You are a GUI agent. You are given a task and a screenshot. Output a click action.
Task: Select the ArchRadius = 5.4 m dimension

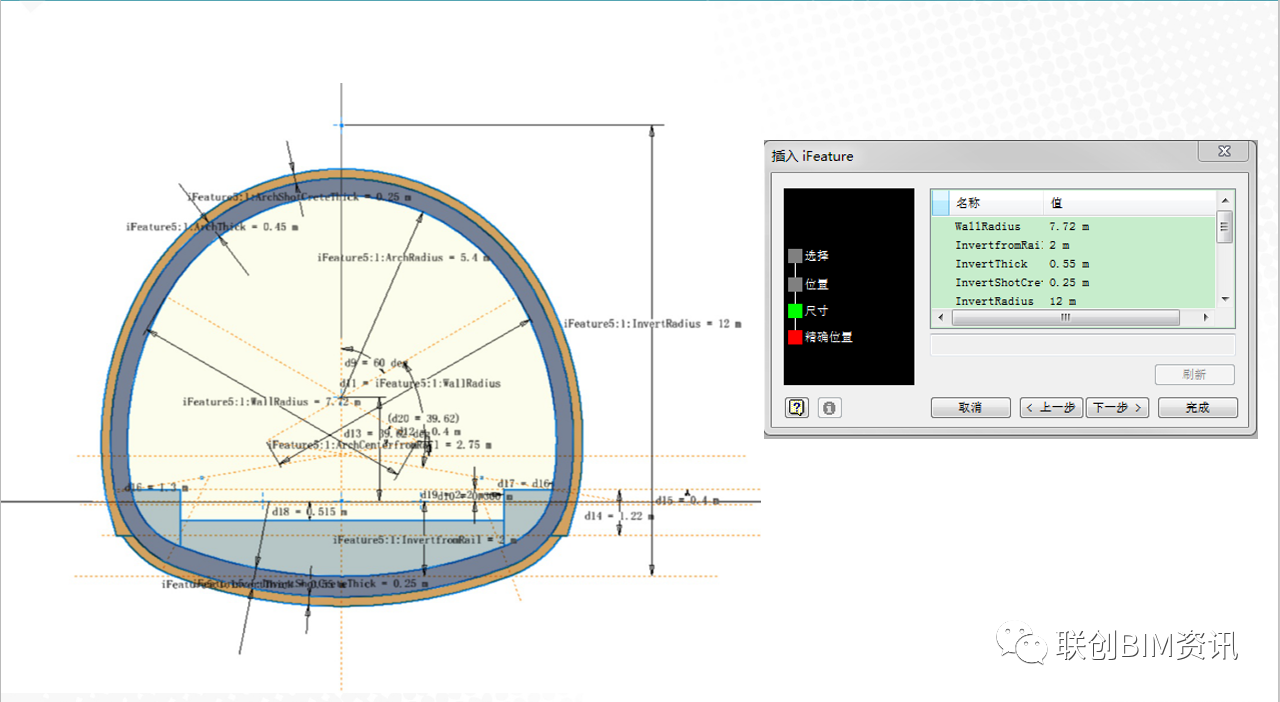click(x=404, y=257)
